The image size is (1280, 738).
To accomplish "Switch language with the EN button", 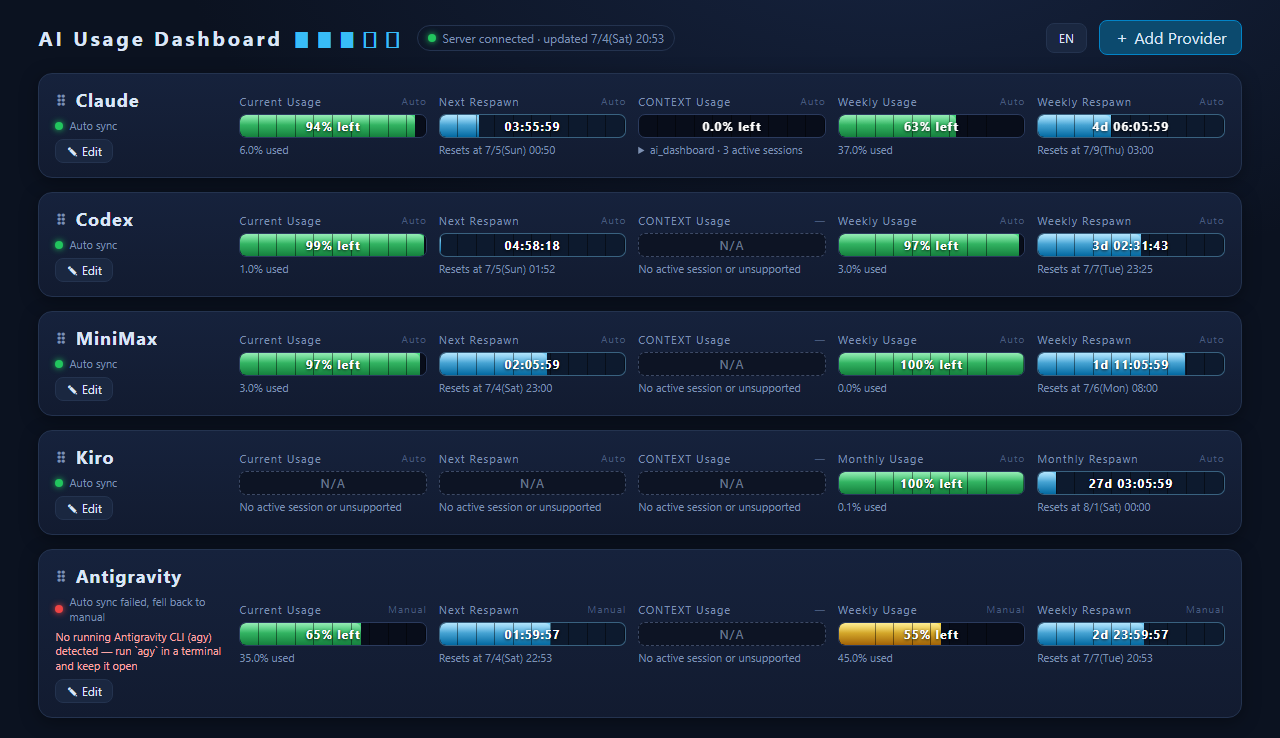I will 1066,38.
